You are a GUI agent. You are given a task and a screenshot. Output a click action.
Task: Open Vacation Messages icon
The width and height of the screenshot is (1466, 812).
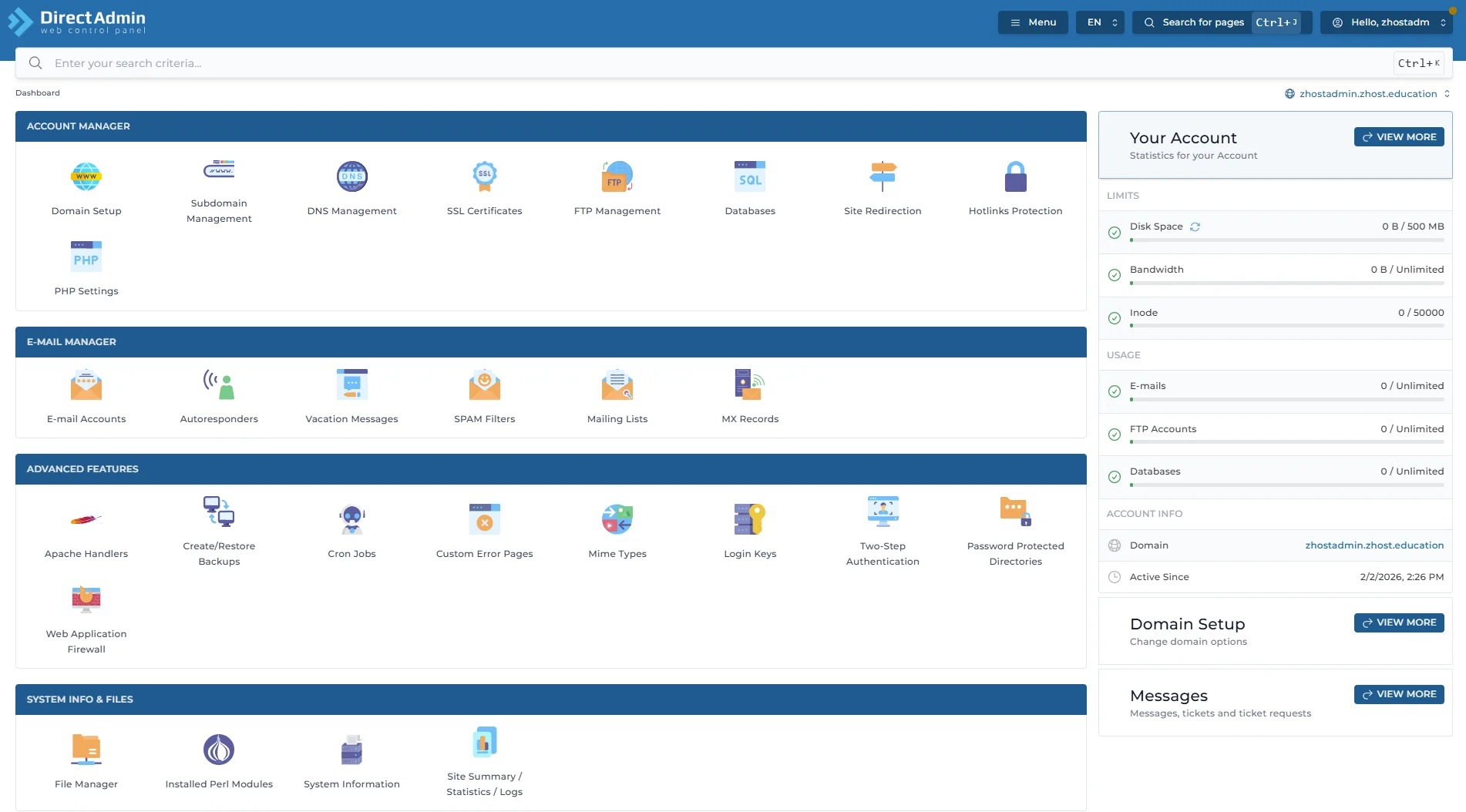pos(352,384)
